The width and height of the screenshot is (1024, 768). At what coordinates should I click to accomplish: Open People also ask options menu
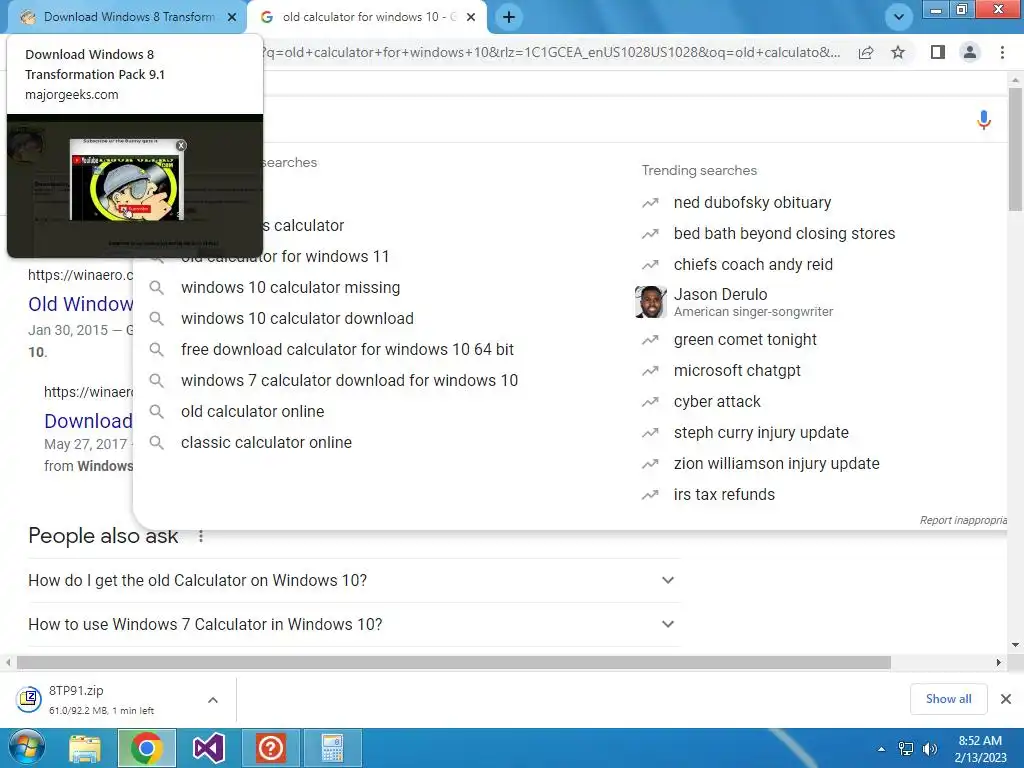(x=200, y=536)
